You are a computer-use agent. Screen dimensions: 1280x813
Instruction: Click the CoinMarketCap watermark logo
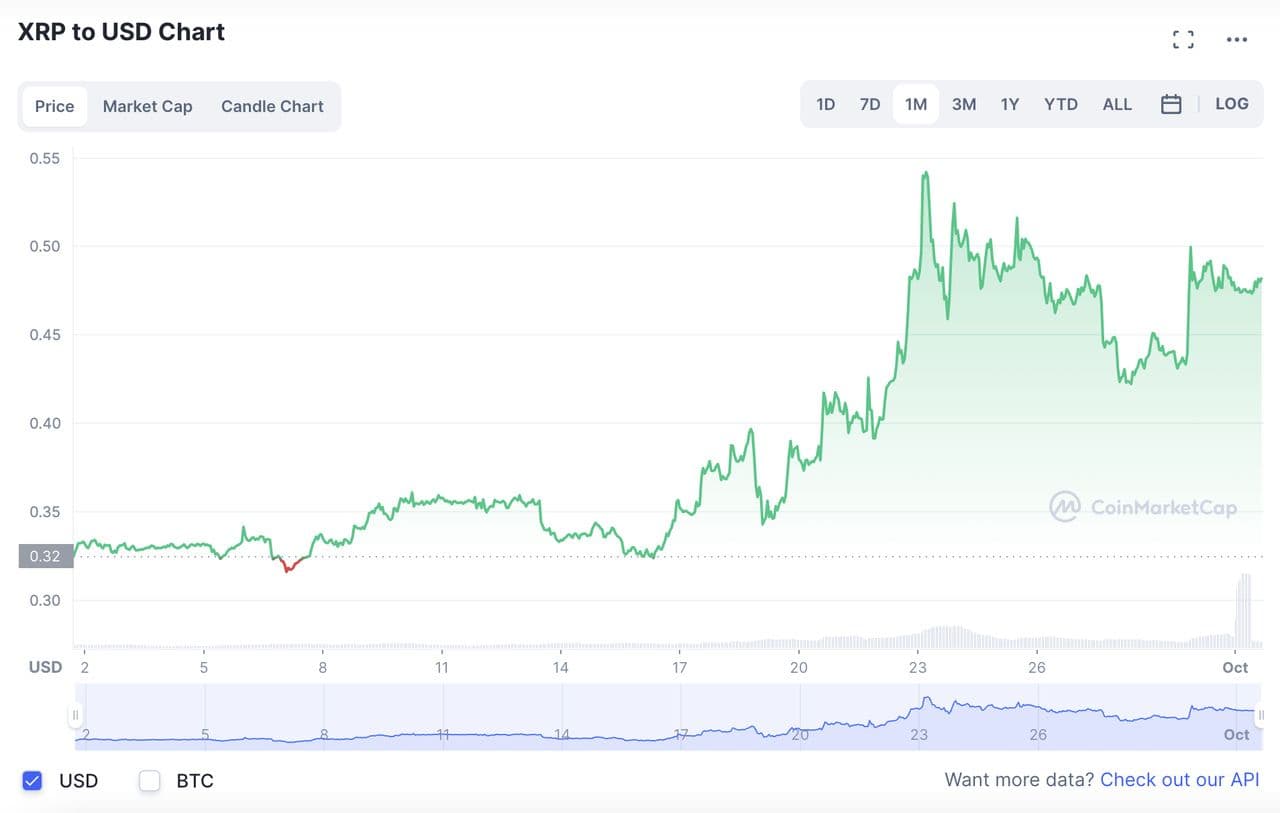tap(1143, 507)
